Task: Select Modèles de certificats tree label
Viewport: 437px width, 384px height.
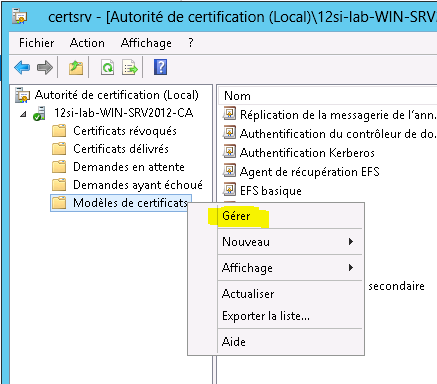Action: (130, 203)
